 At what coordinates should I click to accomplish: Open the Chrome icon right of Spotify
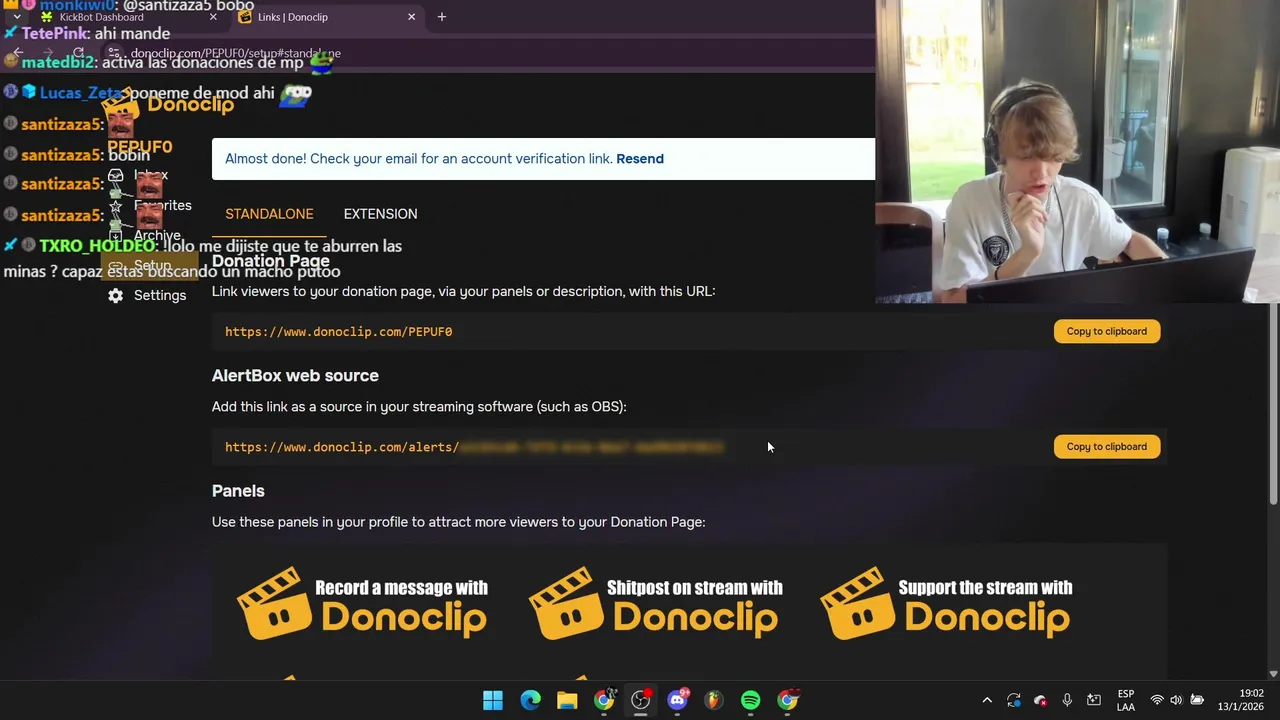point(788,700)
